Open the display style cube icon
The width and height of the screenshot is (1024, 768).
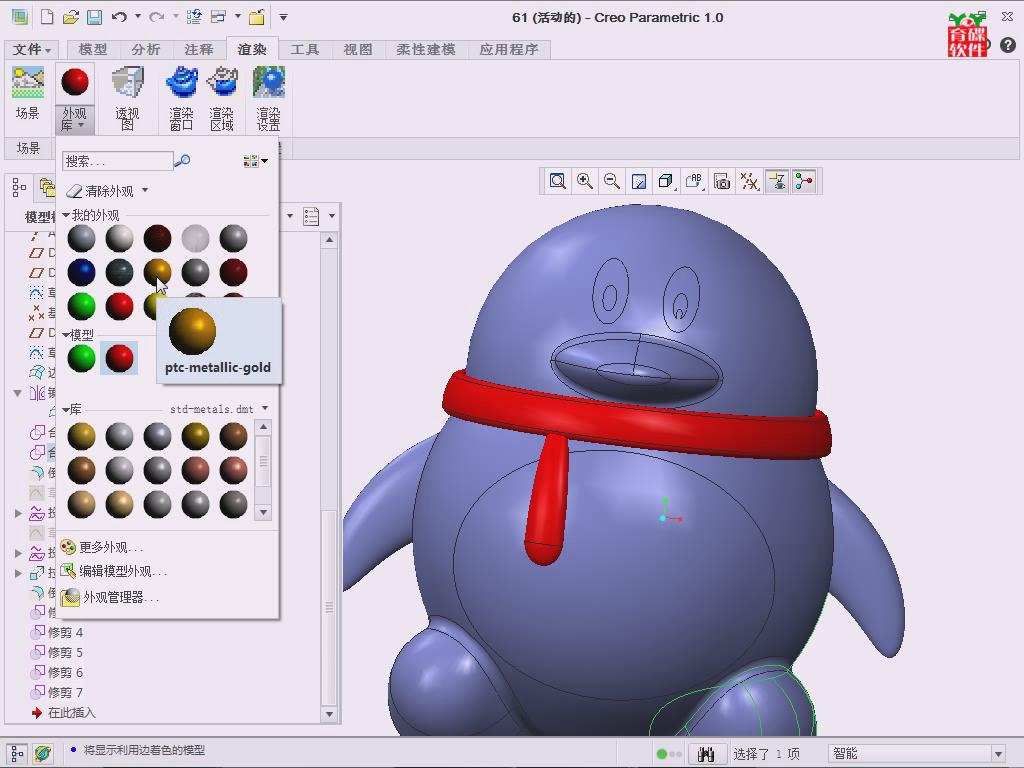[665, 181]
